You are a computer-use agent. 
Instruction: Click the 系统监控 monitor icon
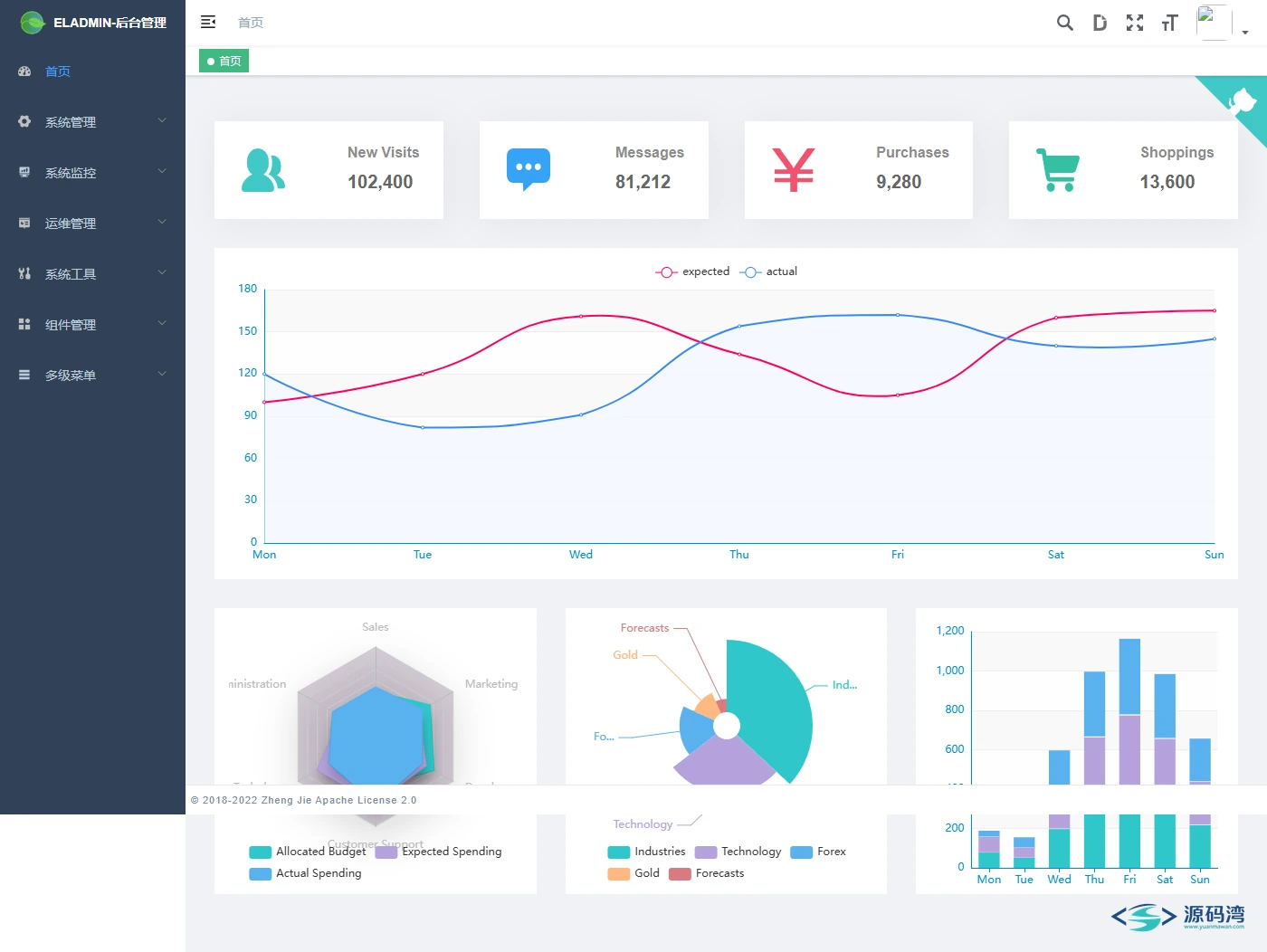click(x=24, y=172)
